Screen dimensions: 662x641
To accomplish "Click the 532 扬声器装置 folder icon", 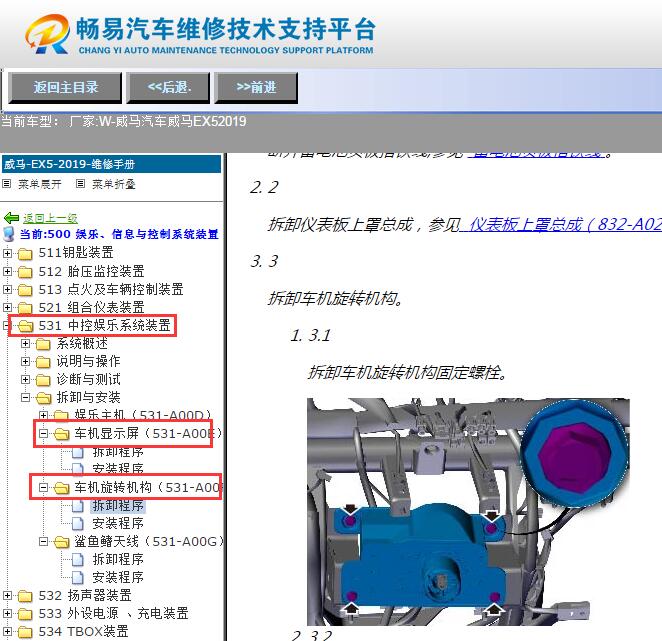I will pyautogui.click(x=25, y=596).
